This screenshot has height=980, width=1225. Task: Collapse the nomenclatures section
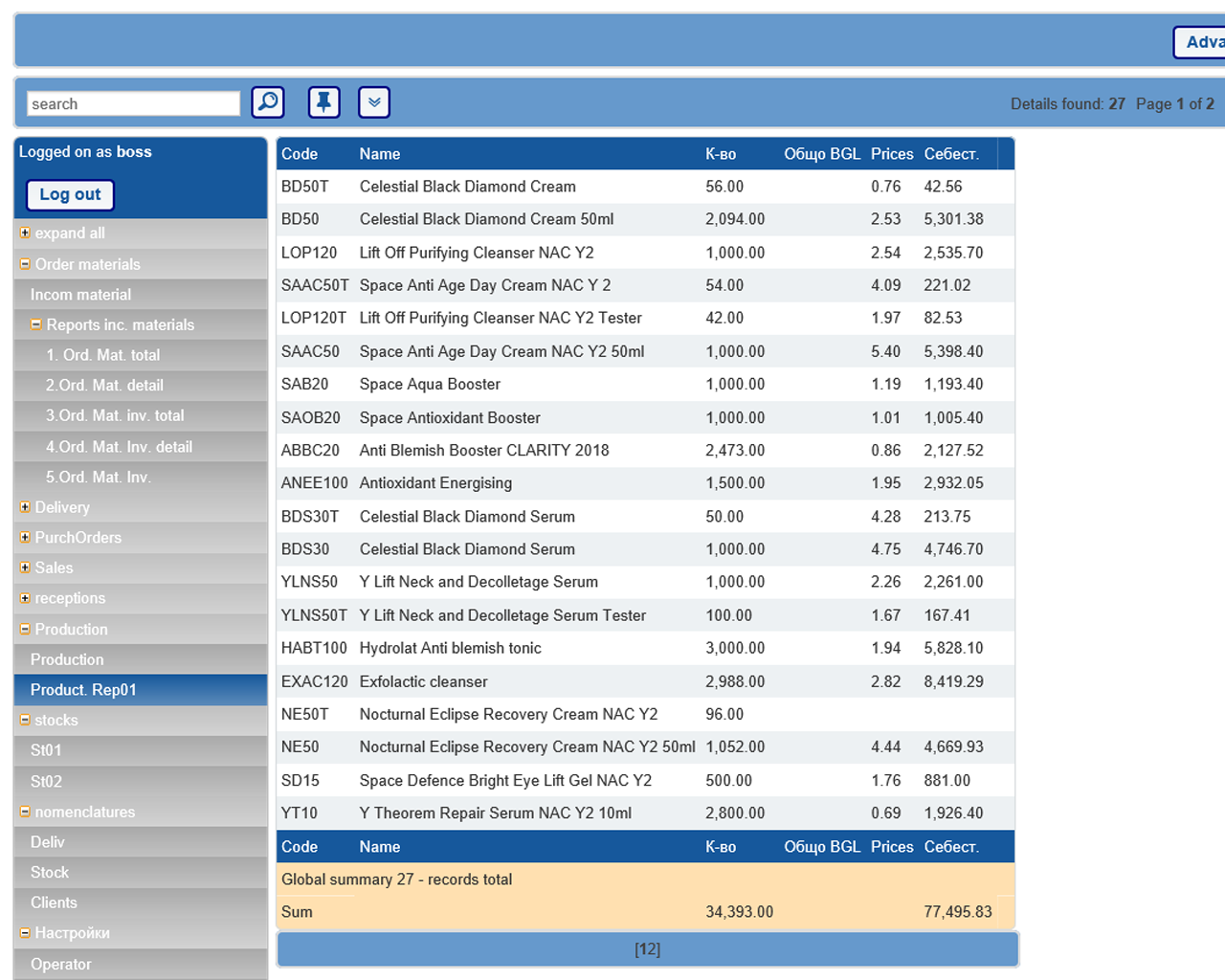[x=25, y=812]
